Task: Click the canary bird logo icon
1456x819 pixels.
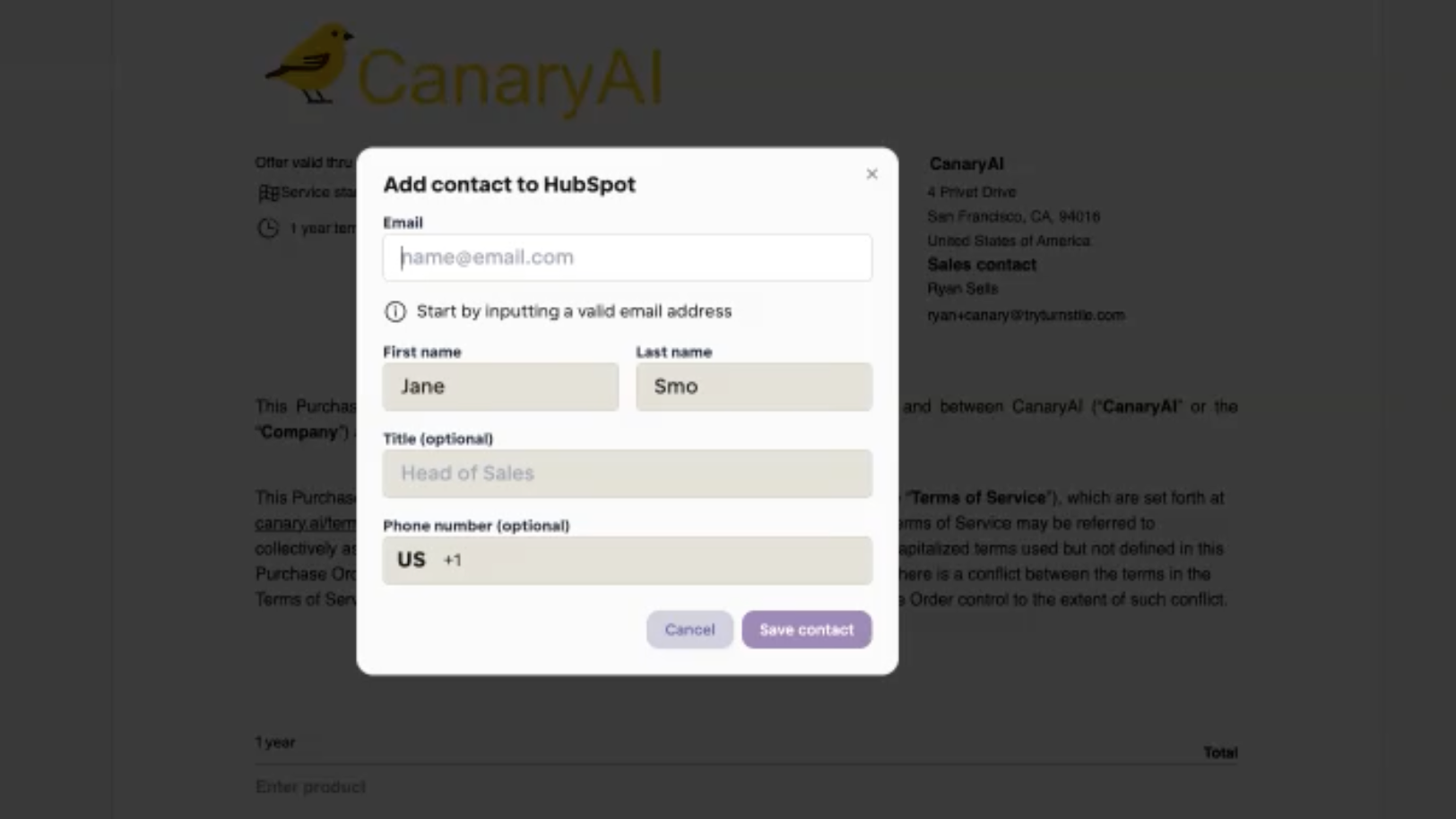Action: point(308,63)
